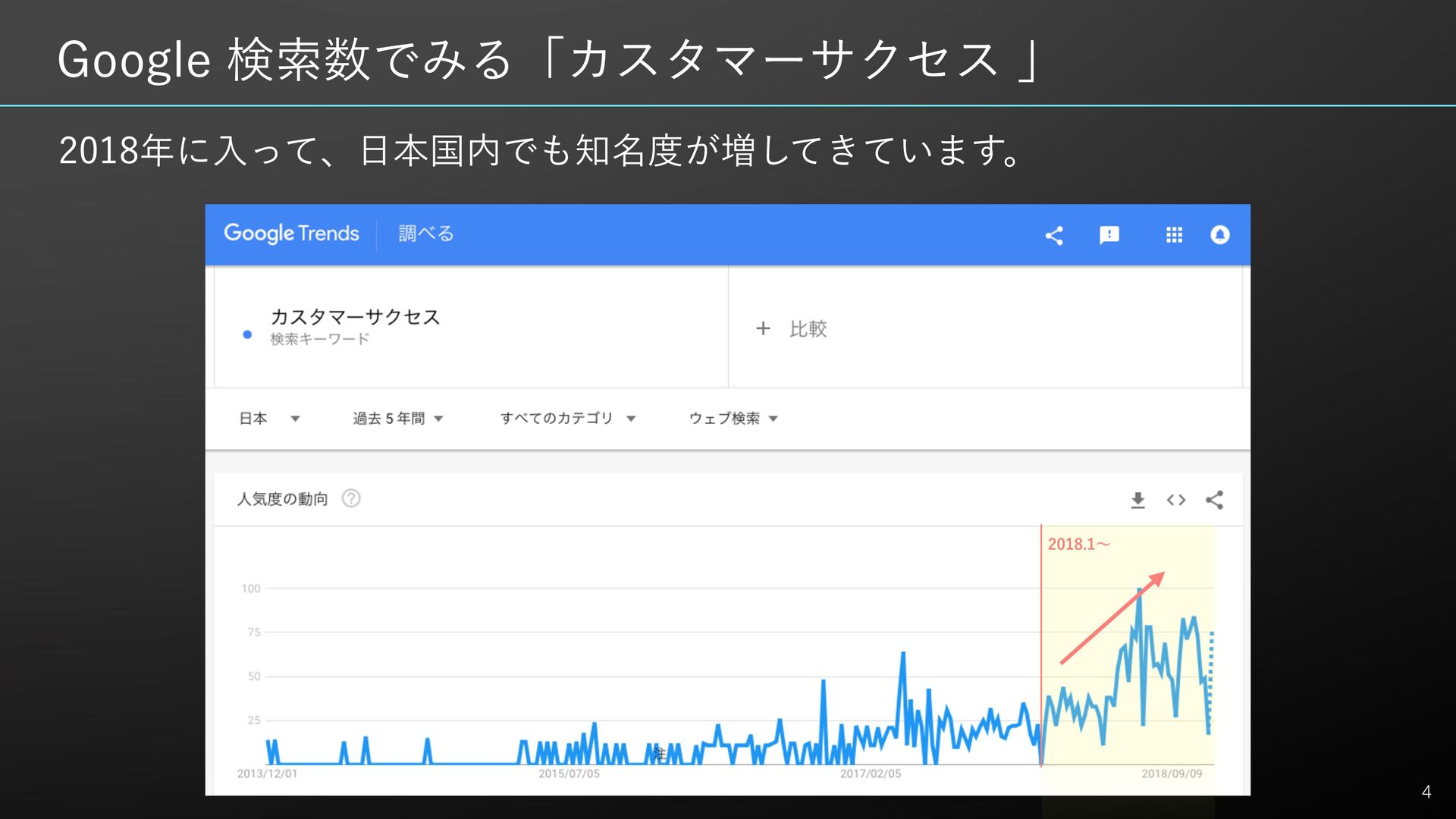The height and width of the screenshot is (819, 1456).
Task: Click the Google Trends logo
Action: point(291,234)
